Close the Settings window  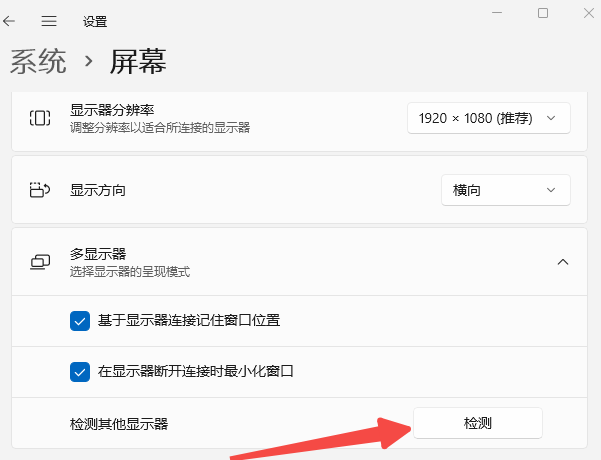click(589, 13)
